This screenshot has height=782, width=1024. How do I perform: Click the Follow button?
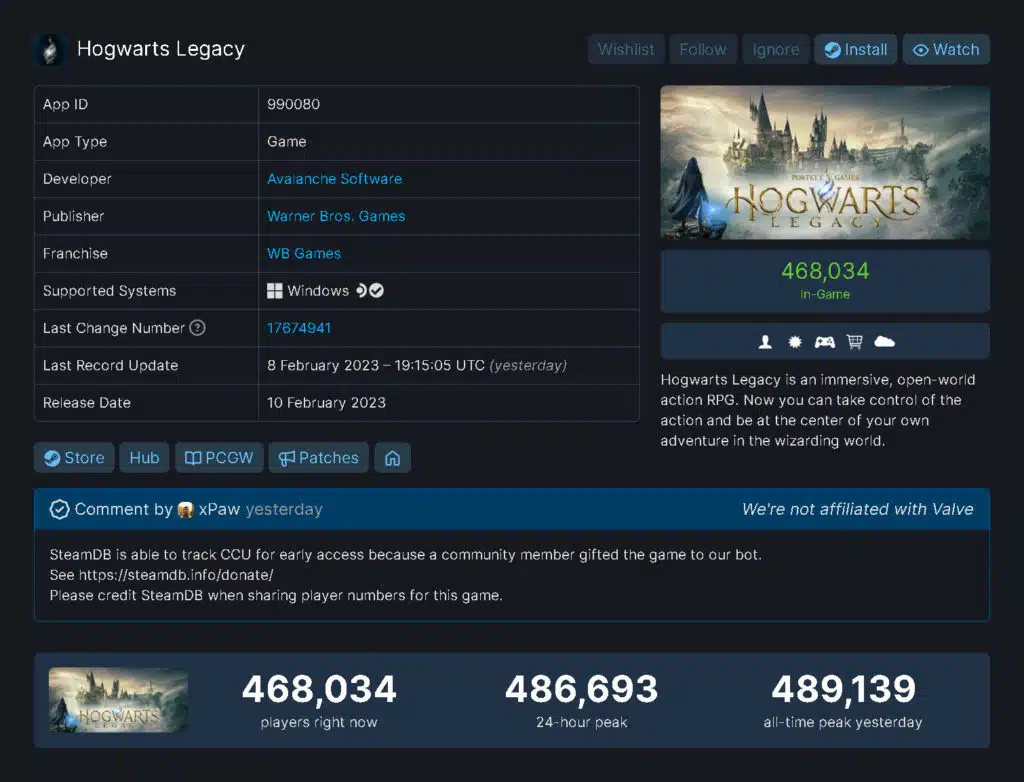point(703,50)
